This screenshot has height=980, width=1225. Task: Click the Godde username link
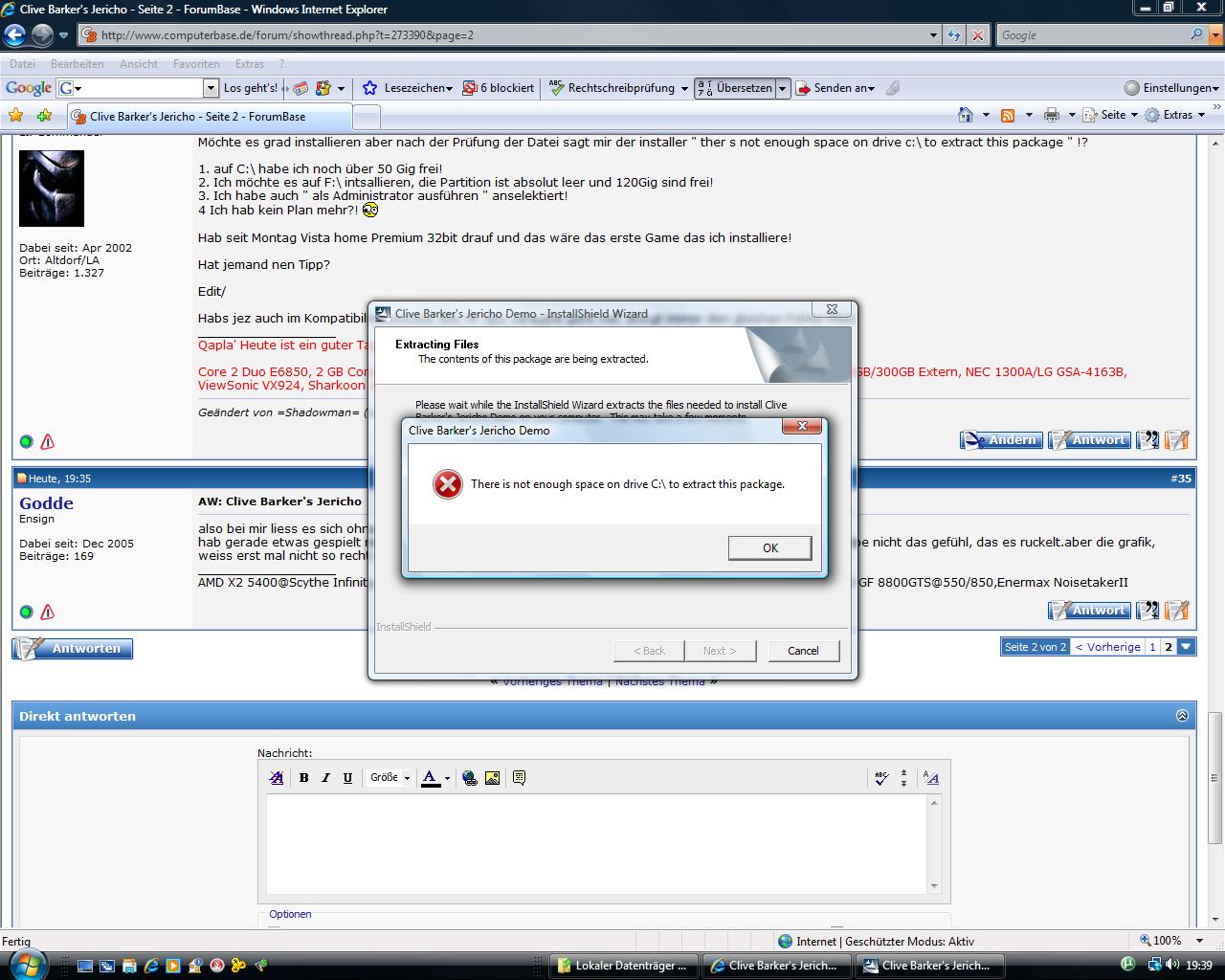(46, 503)
